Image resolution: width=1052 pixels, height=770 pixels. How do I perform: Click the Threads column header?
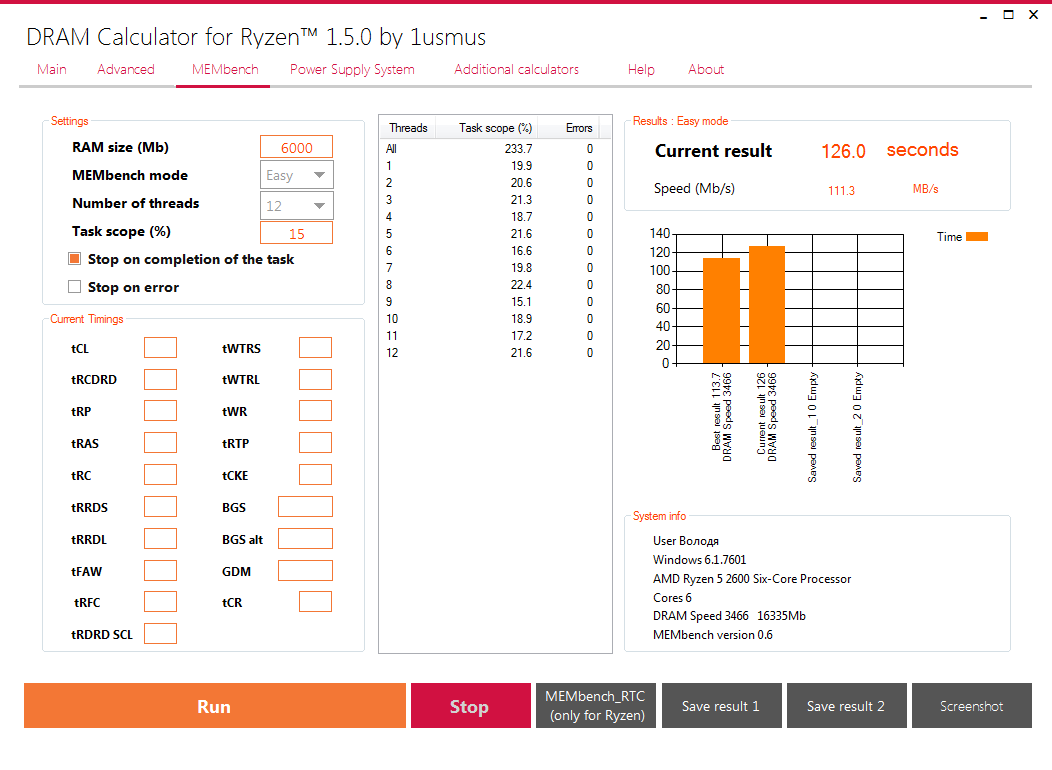tap(408, 127)
